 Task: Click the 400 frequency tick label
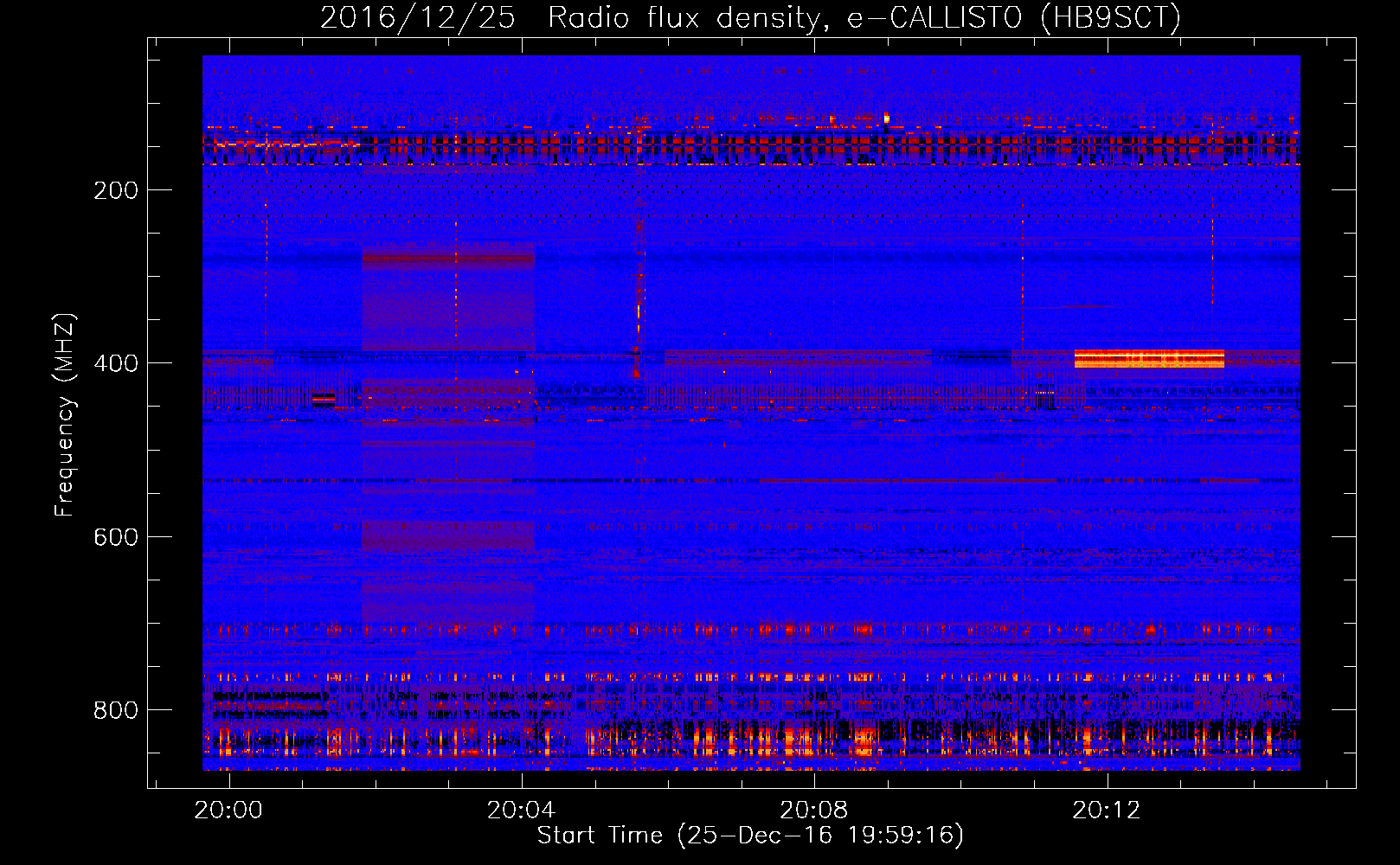click(x=116, y=363)
